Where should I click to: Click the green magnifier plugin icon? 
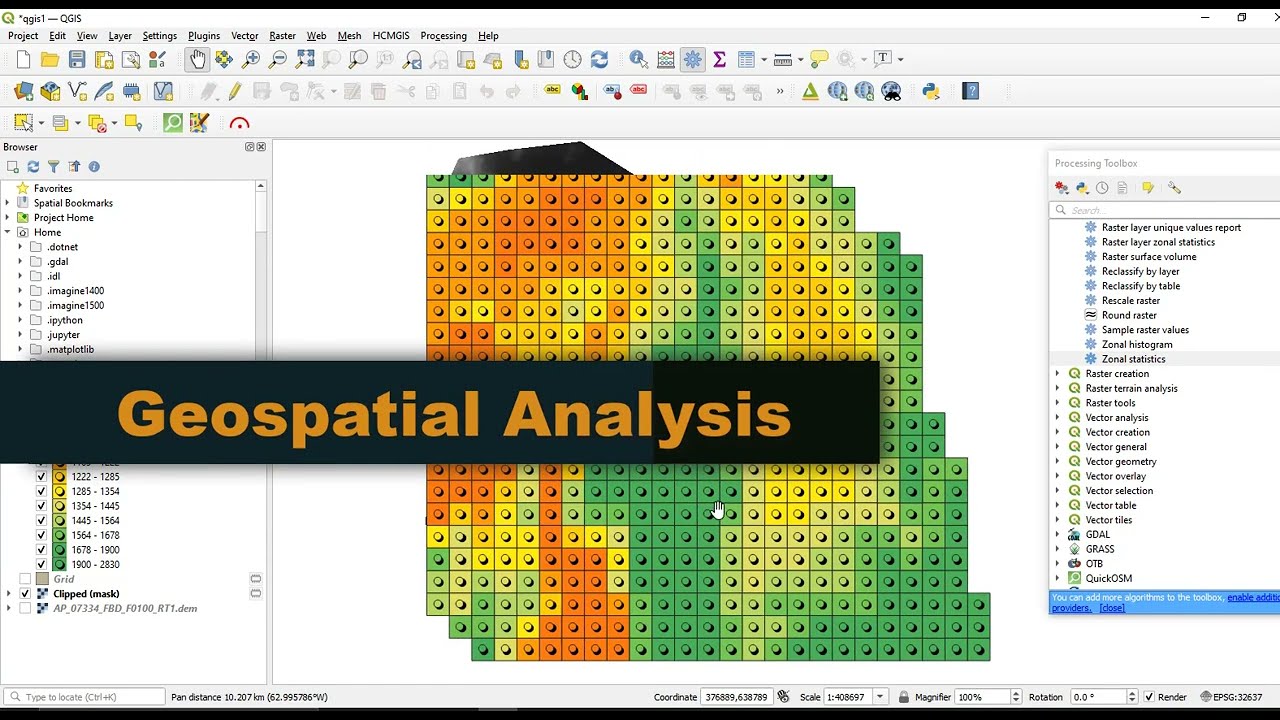click(173, 123)
